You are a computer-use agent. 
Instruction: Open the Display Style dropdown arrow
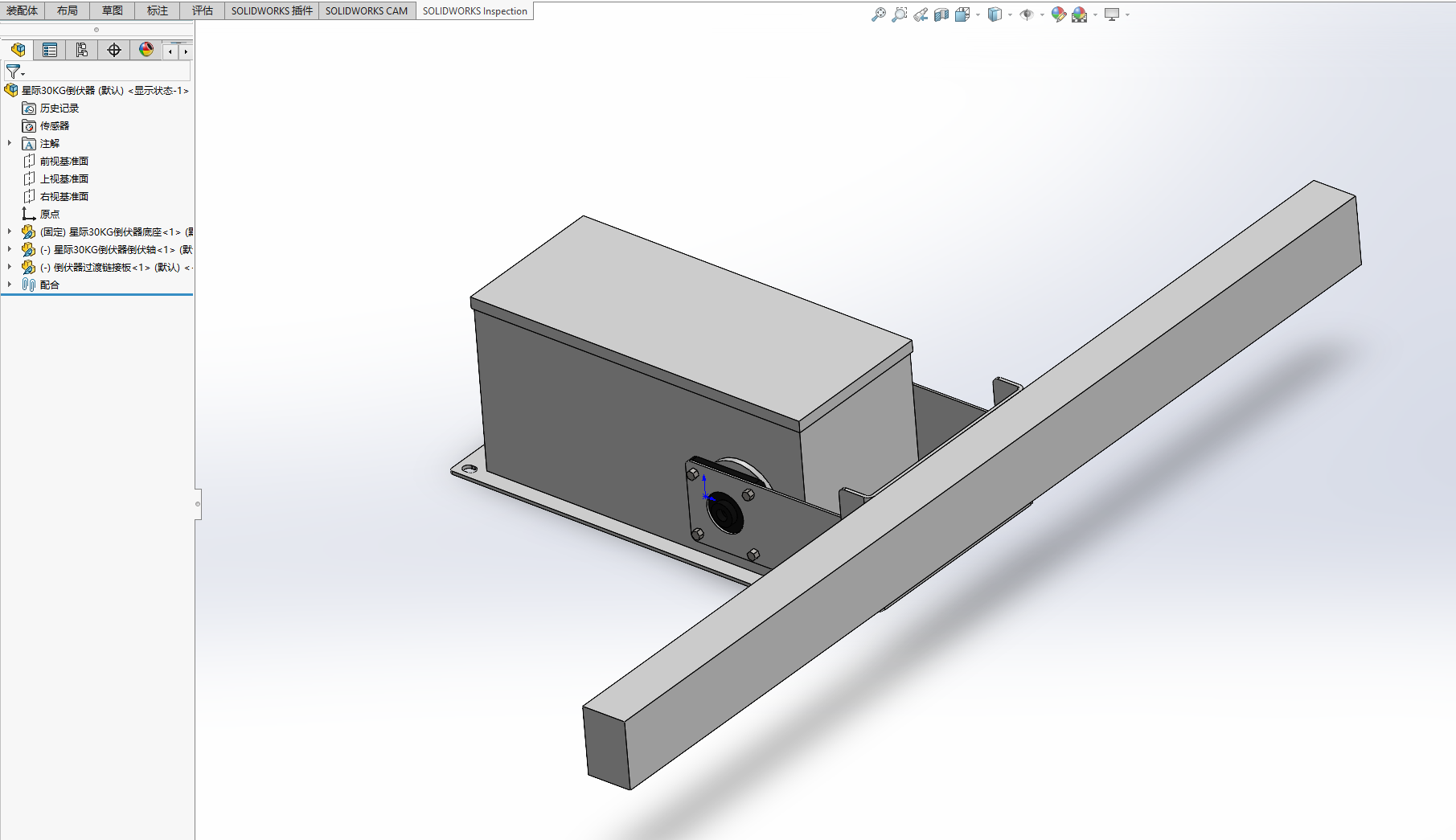point(1010,14)
